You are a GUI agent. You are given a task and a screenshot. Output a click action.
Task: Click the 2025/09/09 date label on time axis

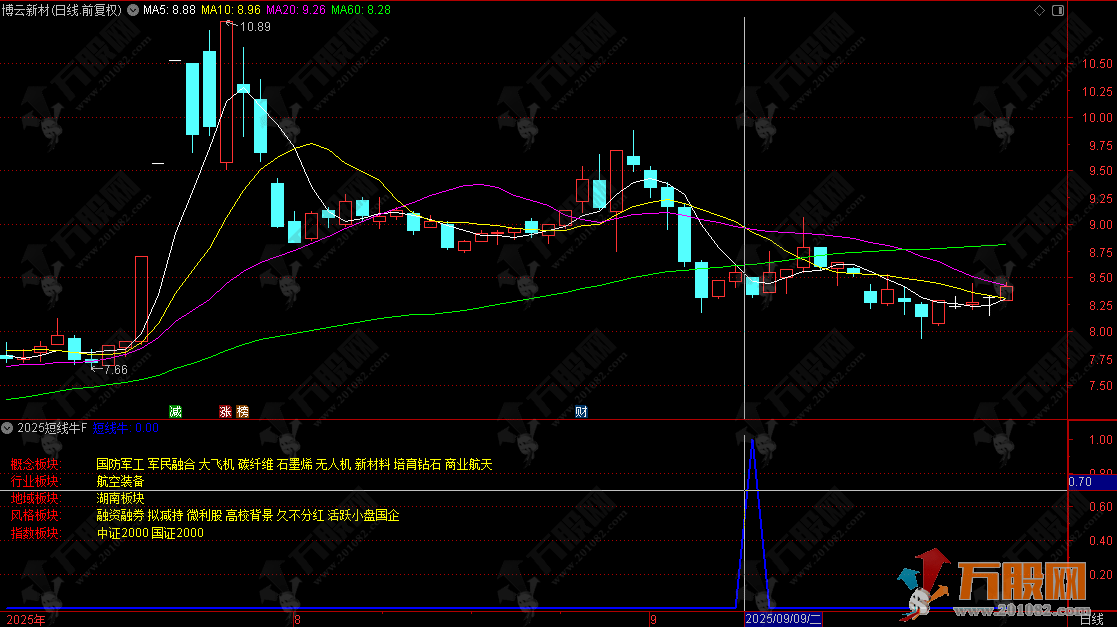[x=782, y=620]
